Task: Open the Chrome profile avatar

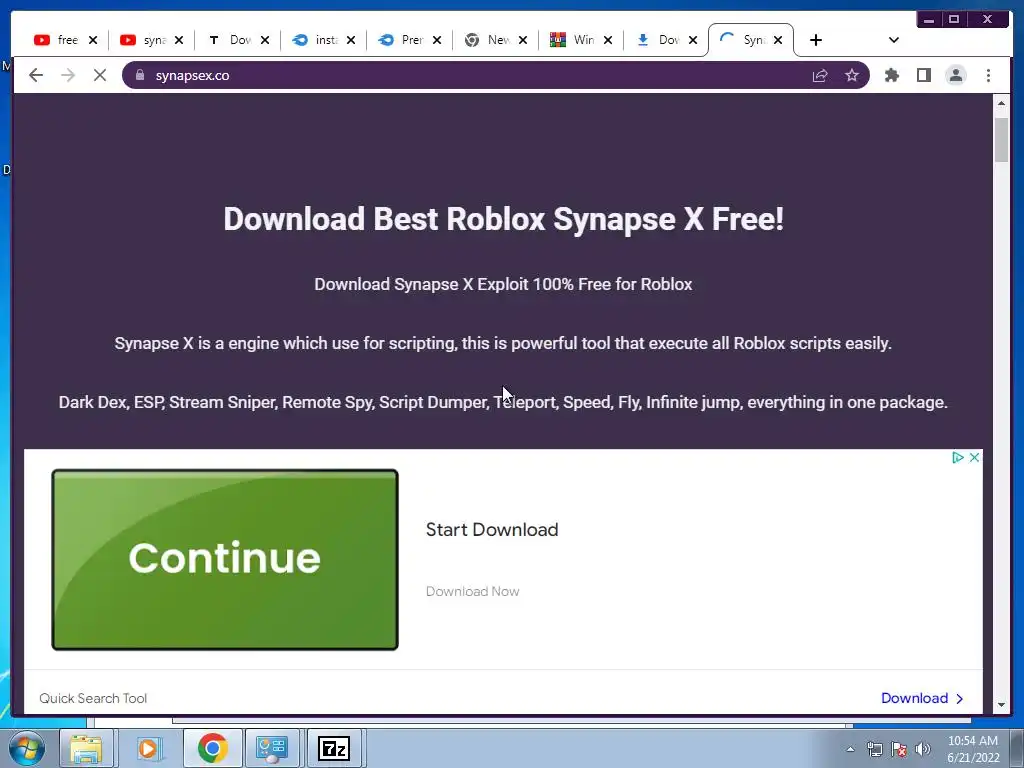Action: 955,76
